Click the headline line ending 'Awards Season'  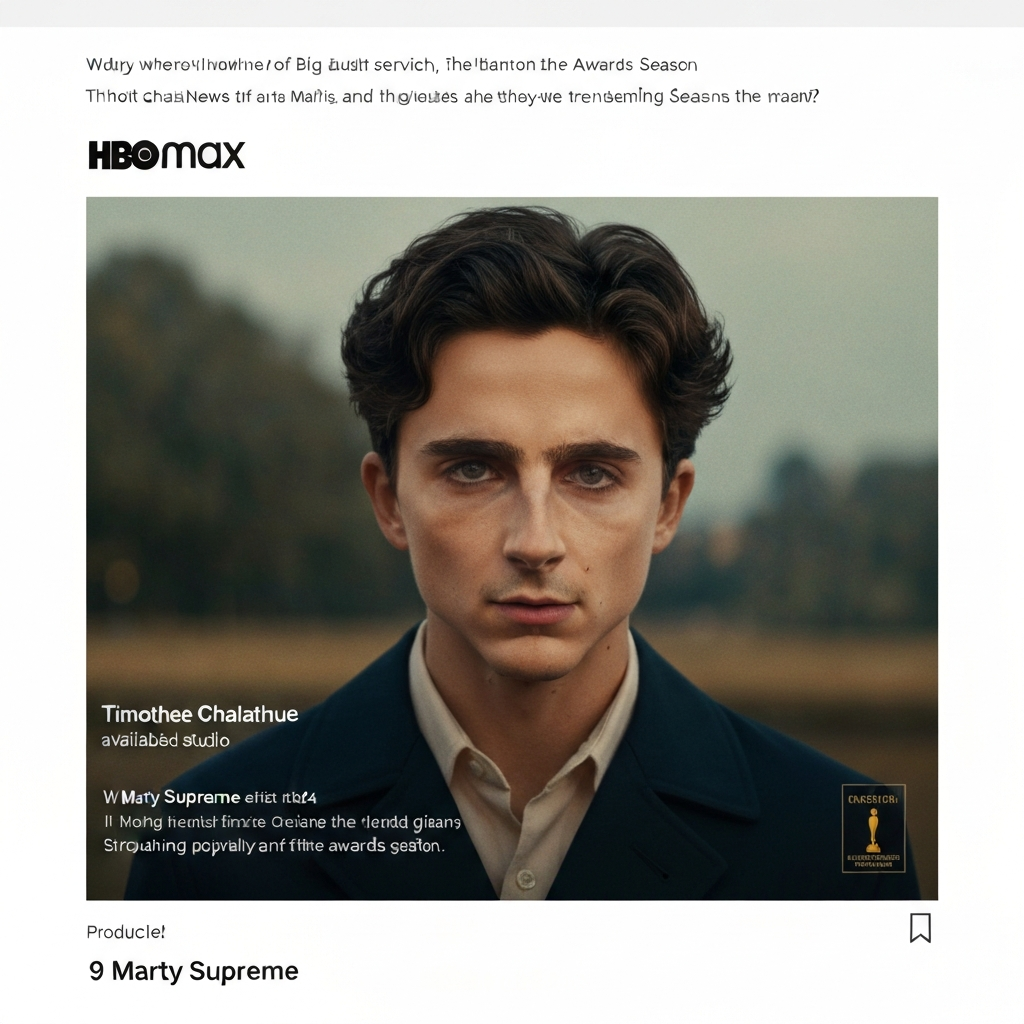coord(392,65)
